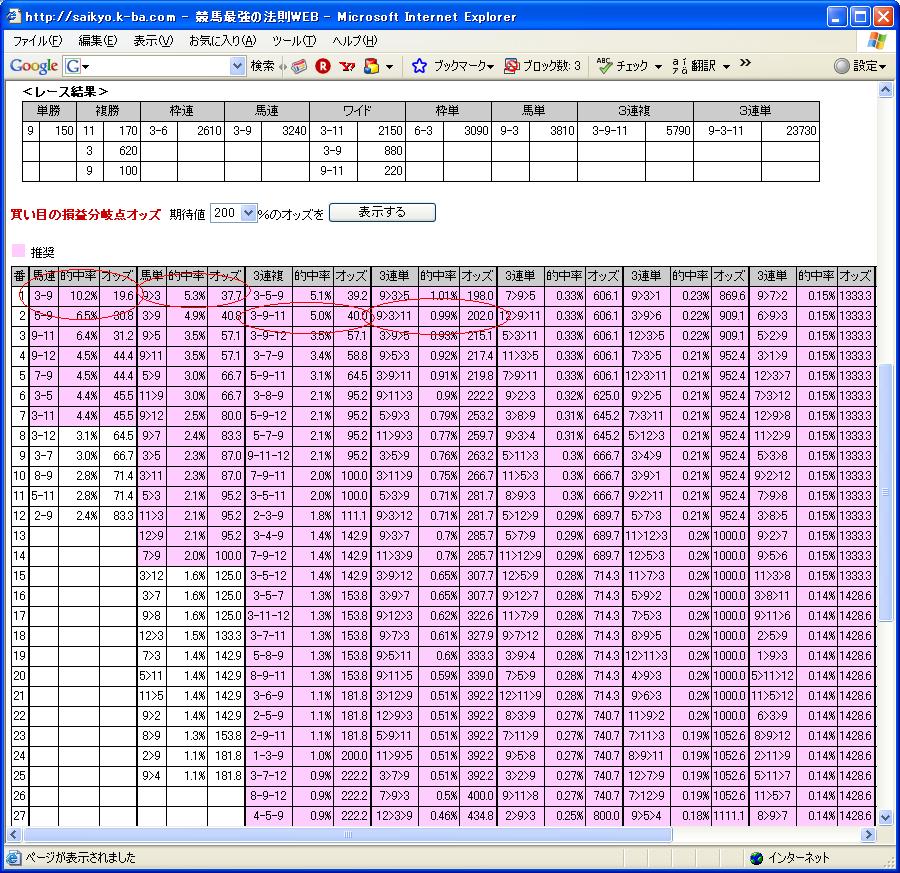
Task: Click the ABC spell check icon
Action: pos(604,65)
